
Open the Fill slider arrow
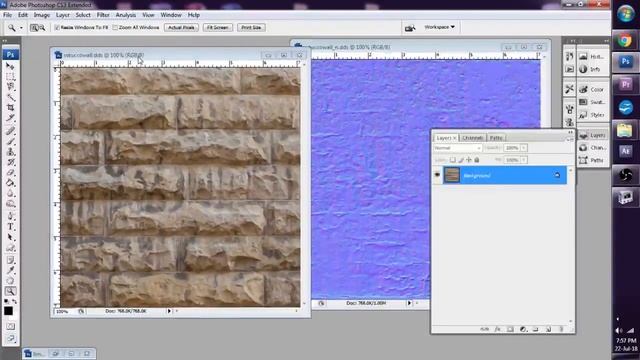pos(524,160)
